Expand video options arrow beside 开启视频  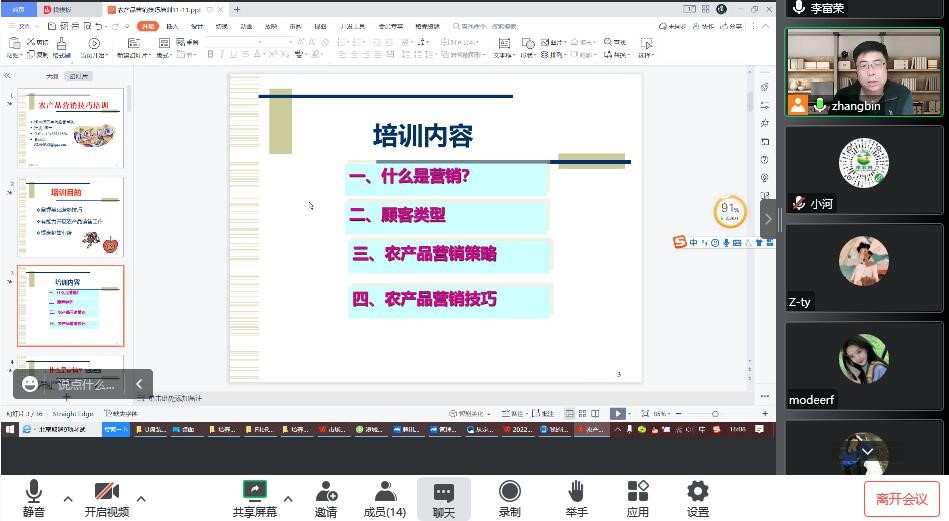click(x=141, y=499)
